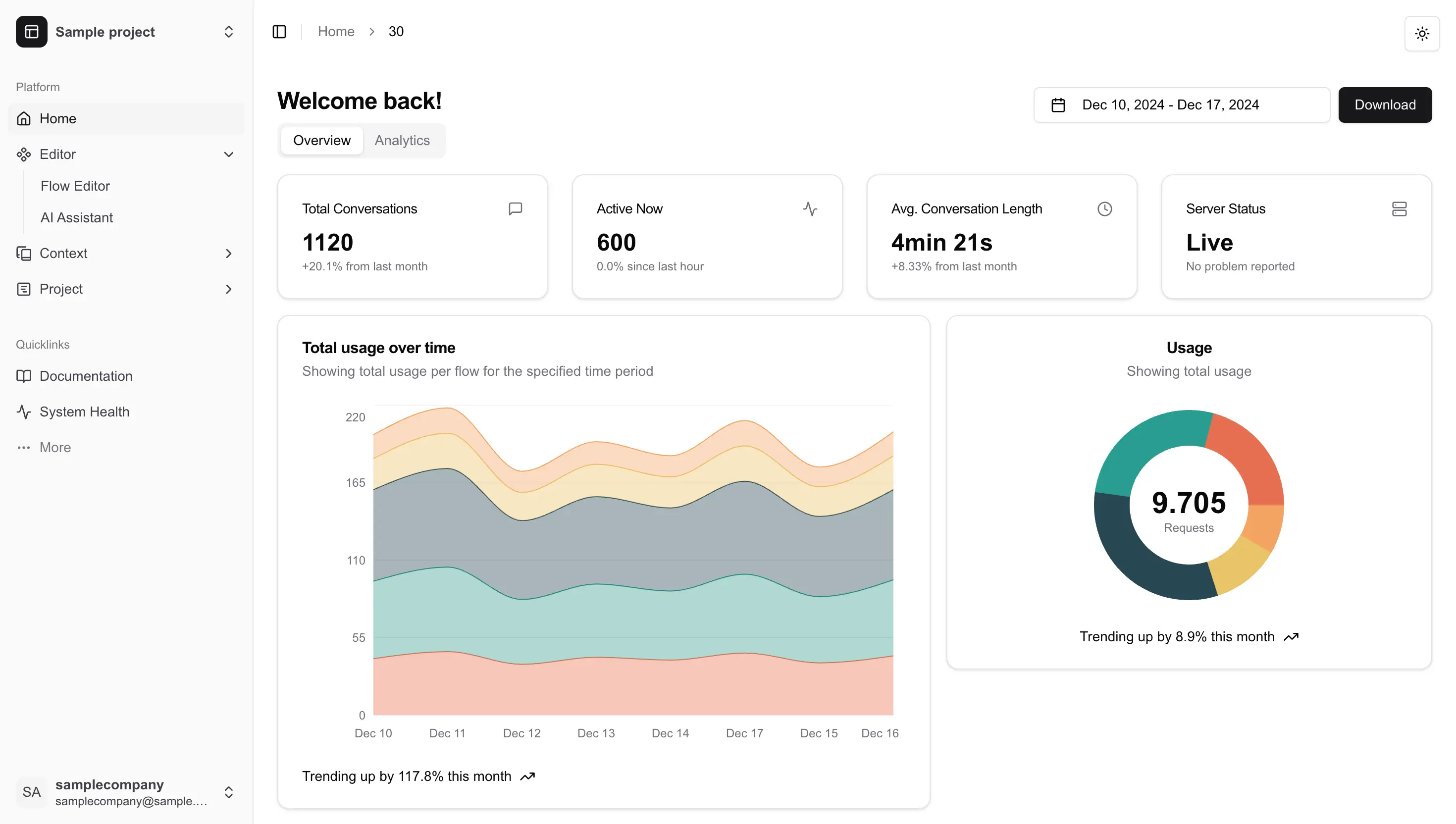Image resolution: width=1456 pixels, height=824 pixels.
Task: Switch to light/dark theme with the sun icon
Action: [x=1421, y=34]
